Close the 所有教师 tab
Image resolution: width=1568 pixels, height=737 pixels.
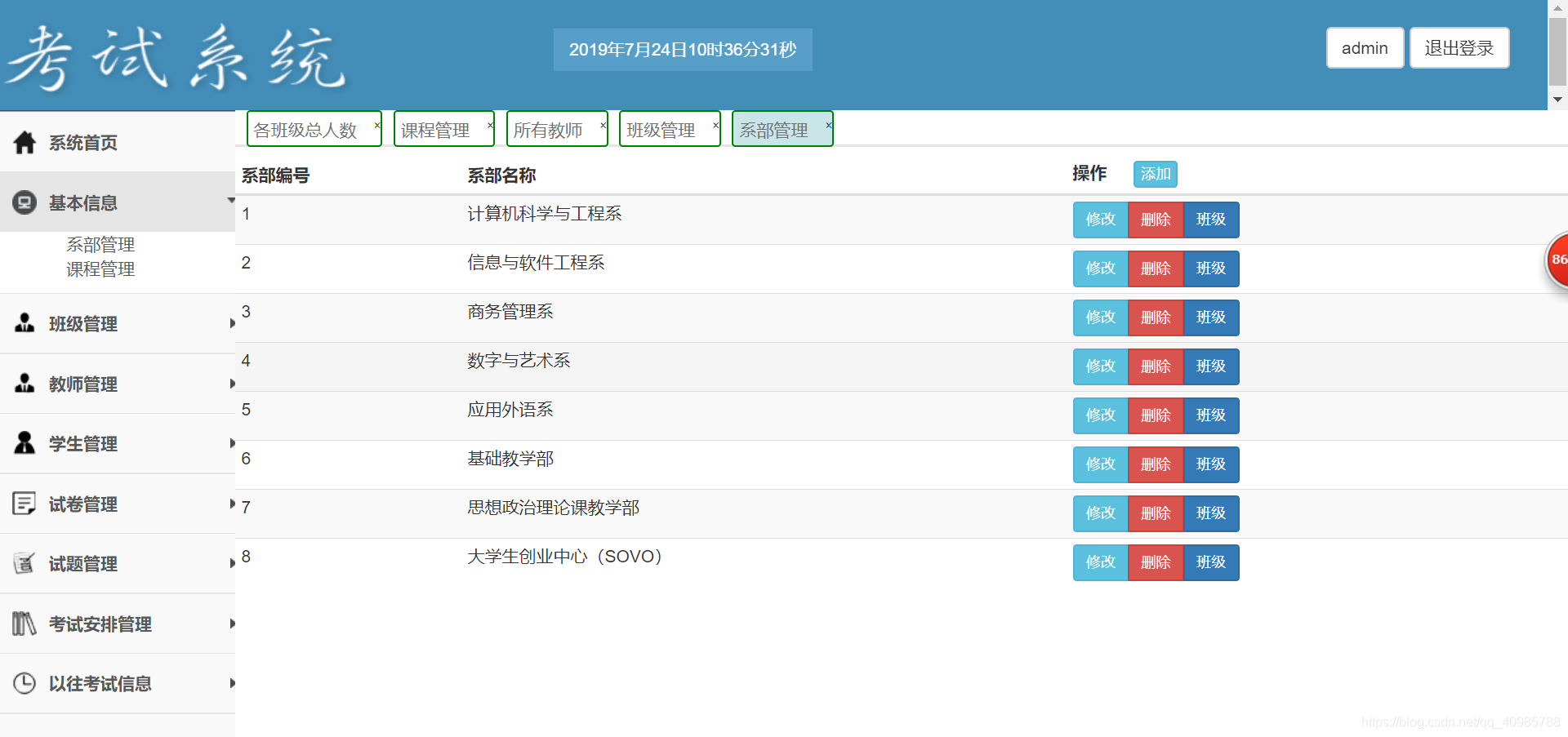pos(603,125)
